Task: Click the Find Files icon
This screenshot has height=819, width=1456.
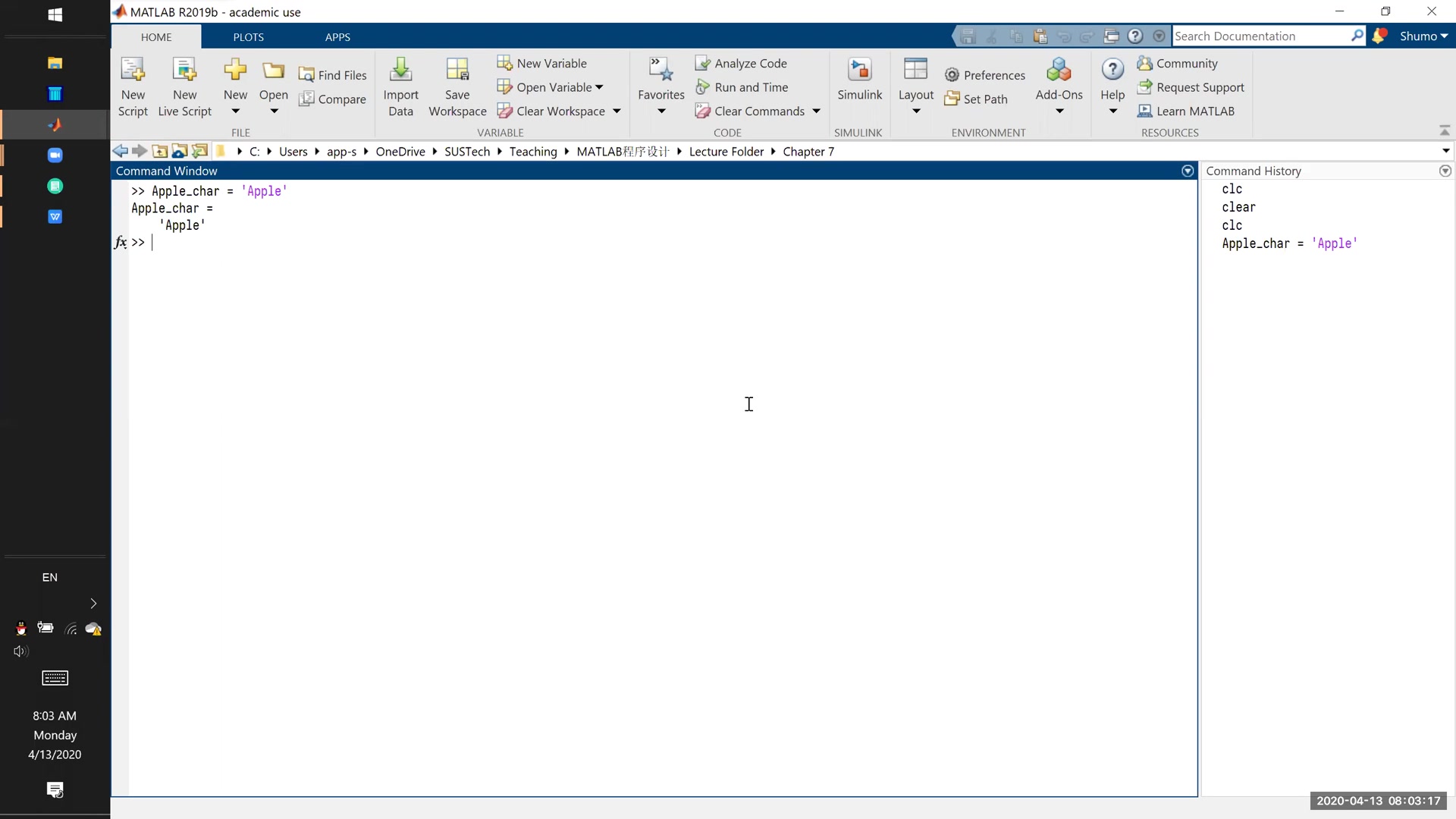Action: coord(306,75)
